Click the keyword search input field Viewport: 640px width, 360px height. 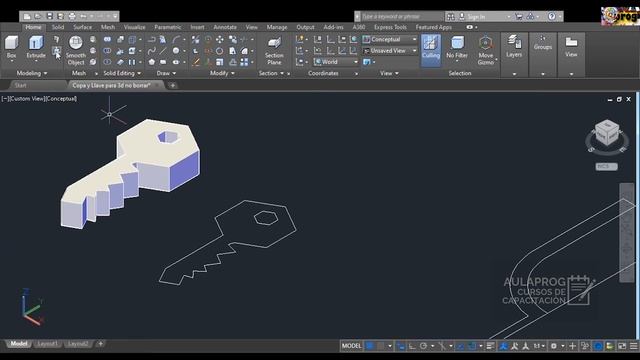point(402,16)
